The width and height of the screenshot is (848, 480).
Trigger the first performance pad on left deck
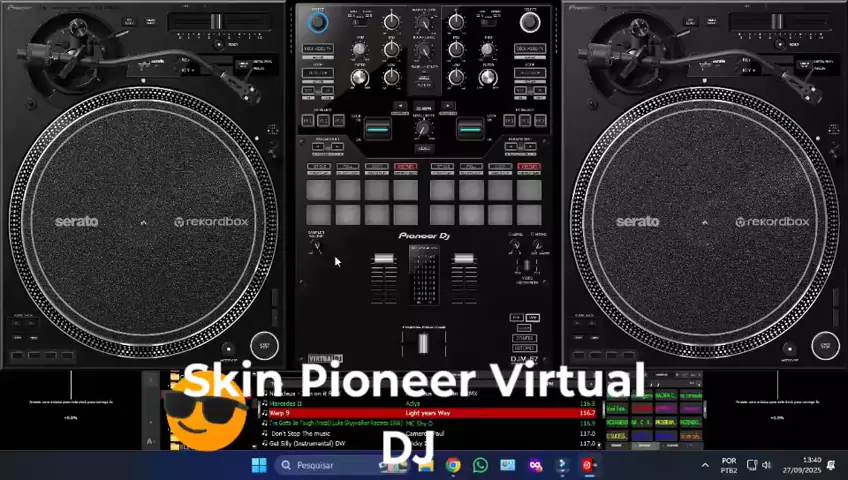[319, 190]
